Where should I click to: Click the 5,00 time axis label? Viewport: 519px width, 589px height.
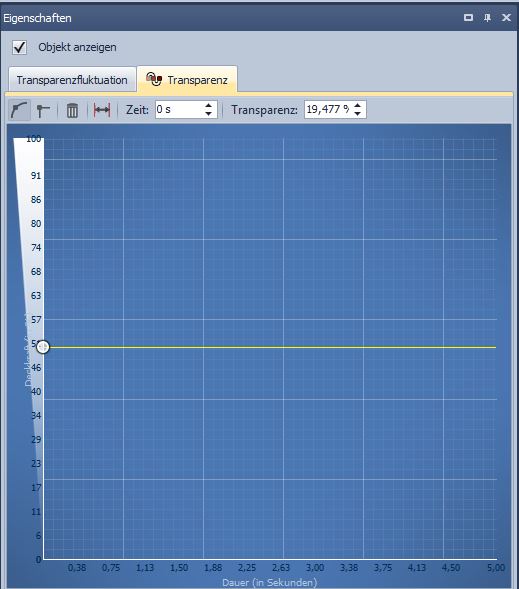(x=496, y=568)
